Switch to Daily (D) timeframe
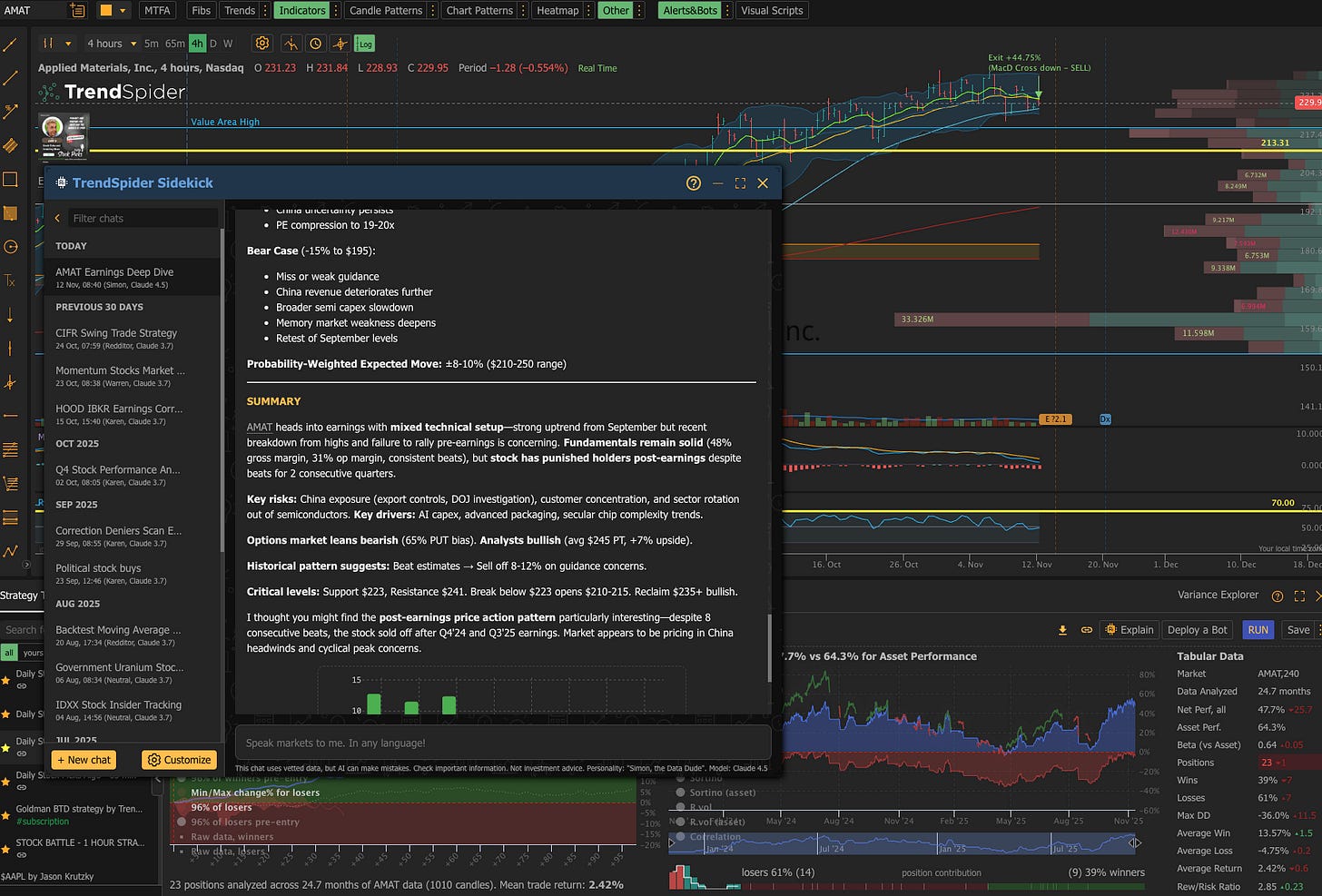The width and height of the screenshot is (1322, 896). click(x=213, y=44)
